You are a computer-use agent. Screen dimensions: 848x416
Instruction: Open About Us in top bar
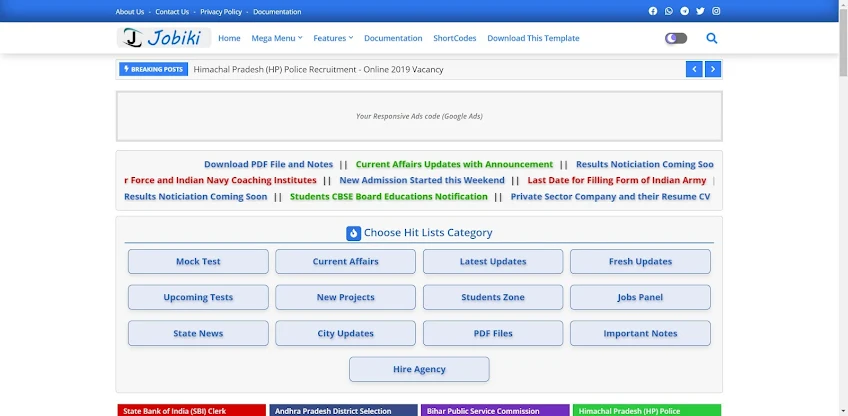click(x=130, y=11)
